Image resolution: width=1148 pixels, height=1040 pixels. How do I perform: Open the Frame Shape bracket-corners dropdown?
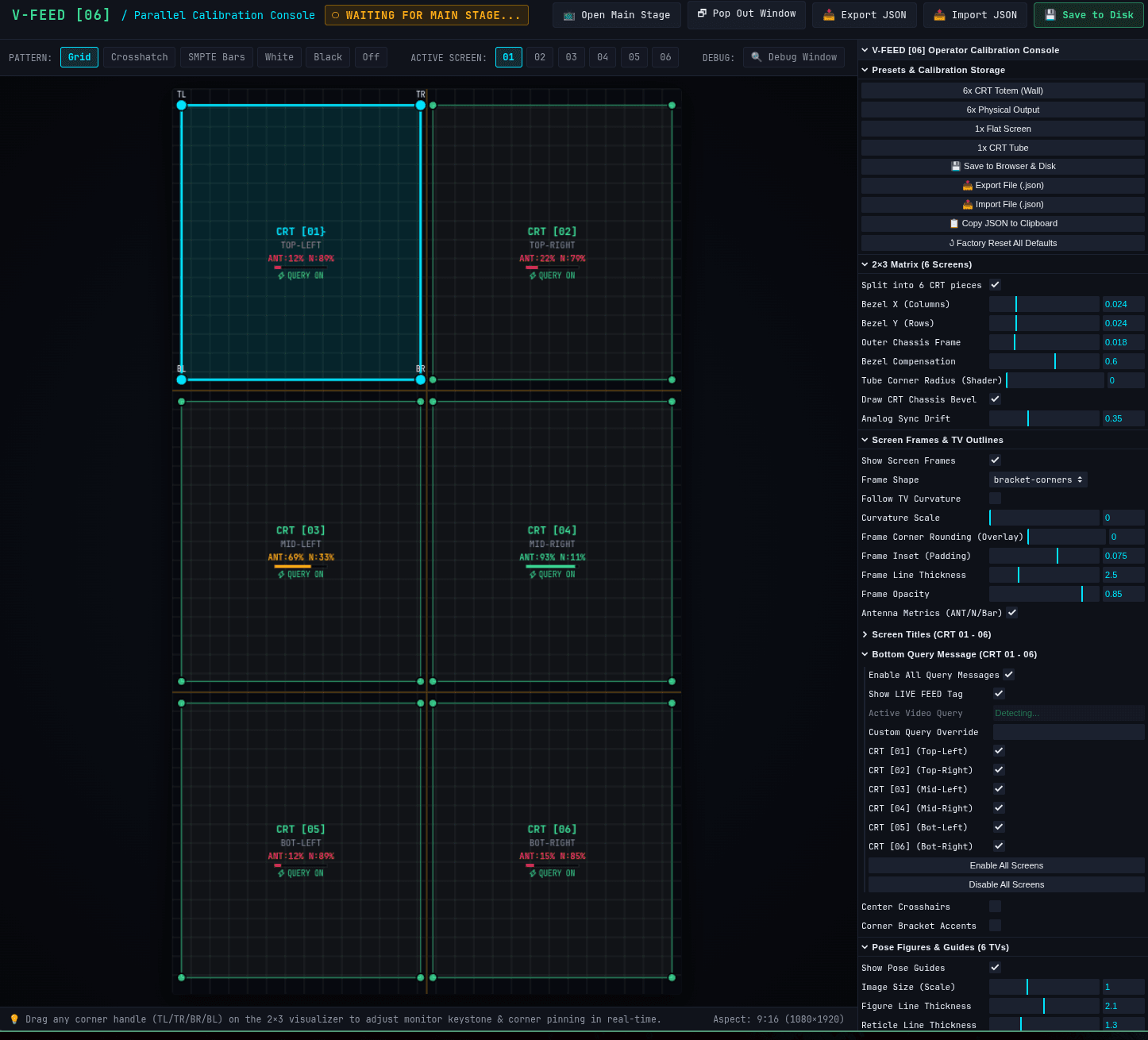pyautogui.click(x=1038, y=480)
